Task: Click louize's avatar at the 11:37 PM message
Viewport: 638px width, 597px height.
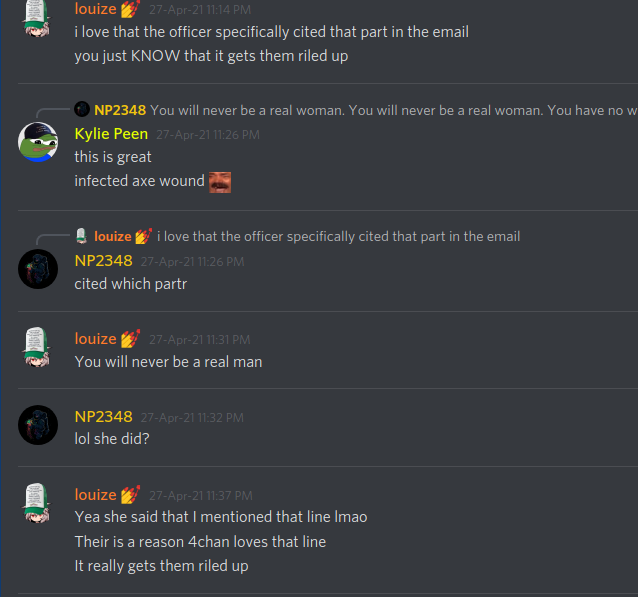Action: [37, 503]
